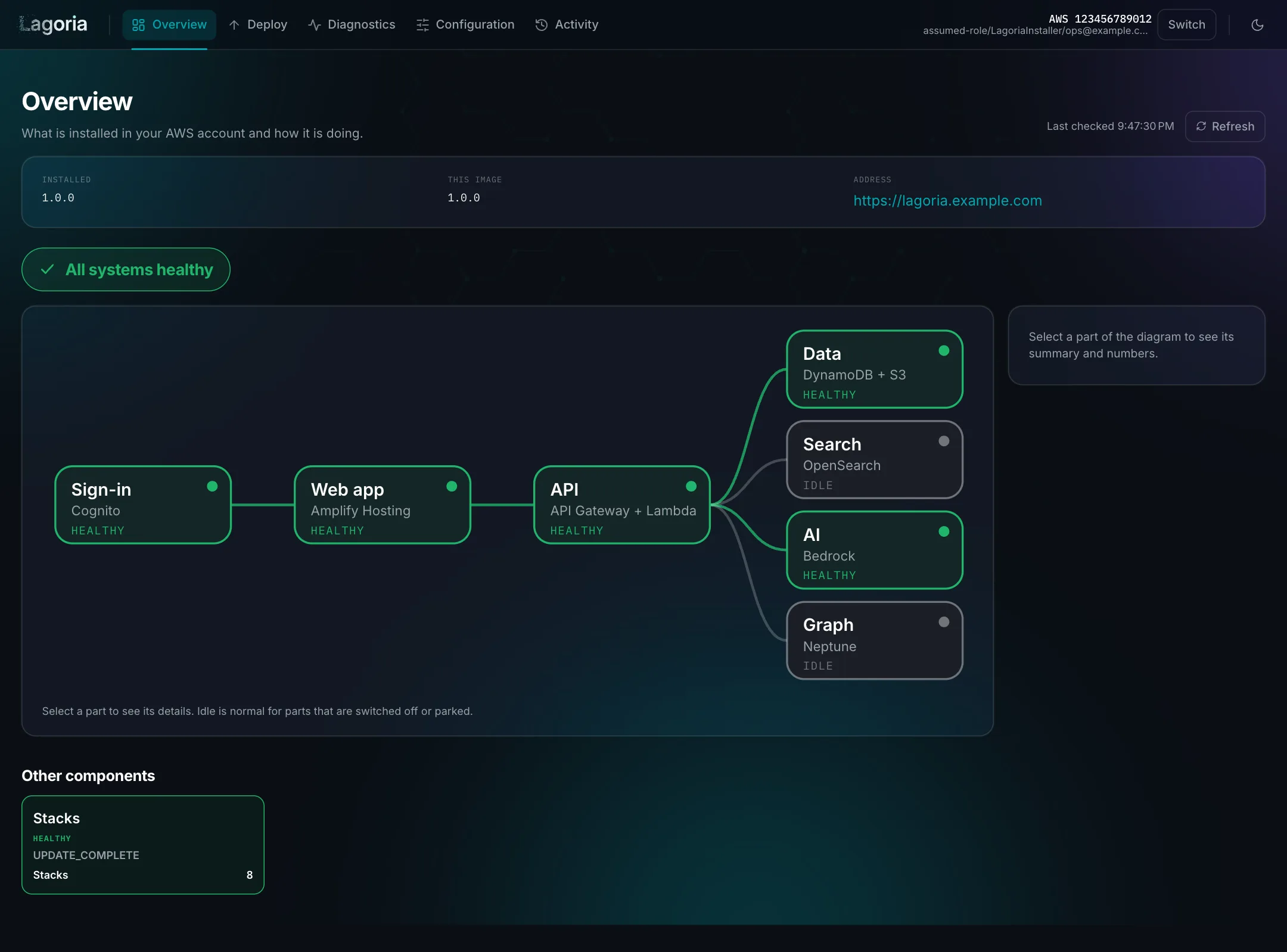This screenshot has width=1287, height=952.
Task: Click the Refresh button
Action: (1225, 126)
